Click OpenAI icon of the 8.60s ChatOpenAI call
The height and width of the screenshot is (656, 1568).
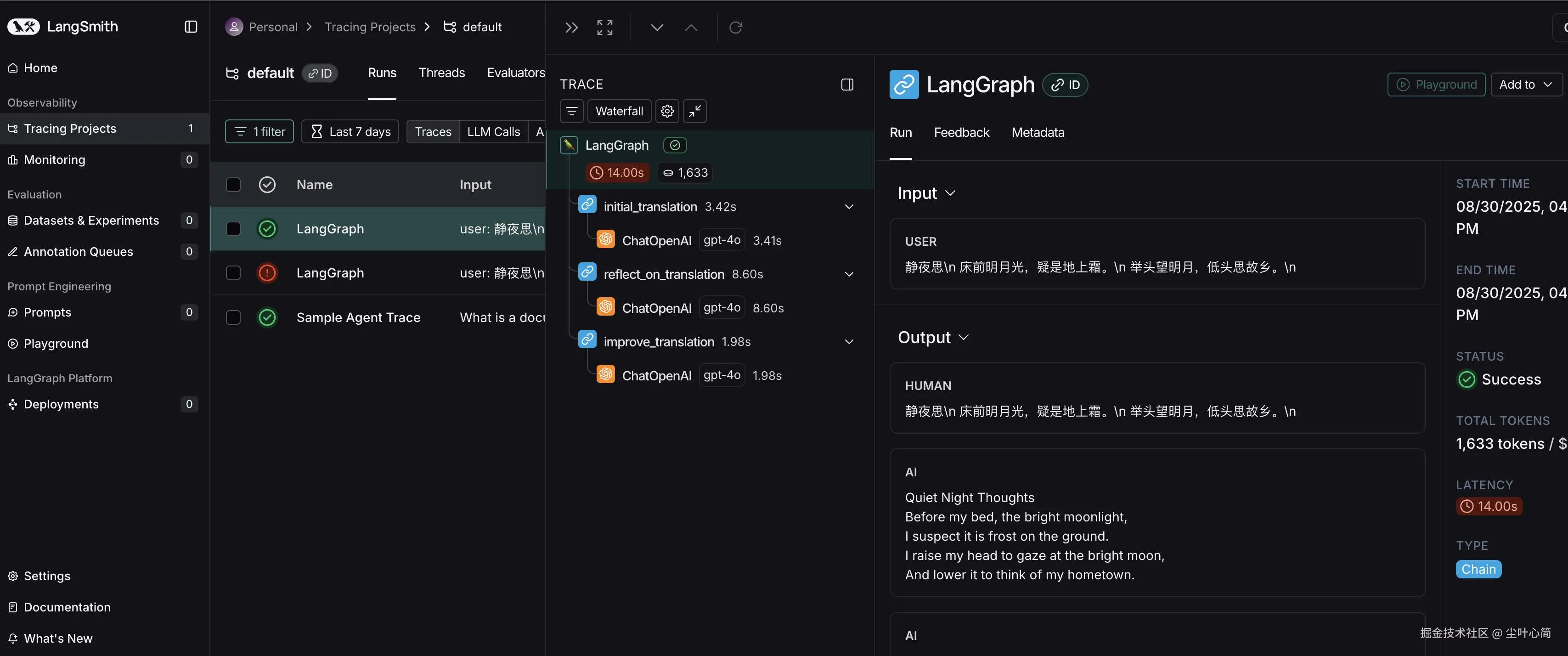pos(605,307)
